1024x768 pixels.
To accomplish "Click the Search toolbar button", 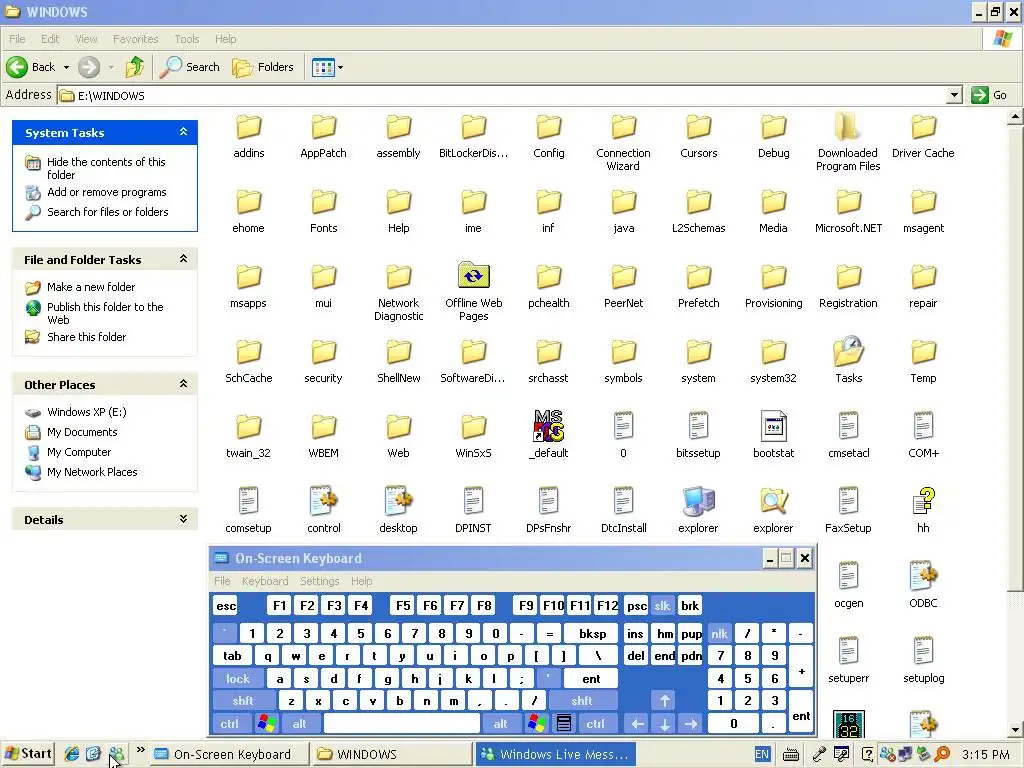I will click(191, 67).
